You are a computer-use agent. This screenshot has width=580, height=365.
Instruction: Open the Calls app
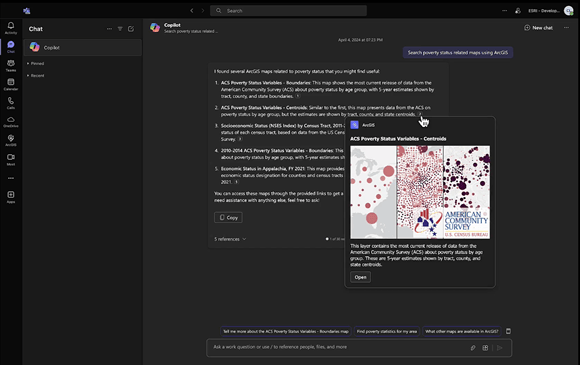coord(11,103)
